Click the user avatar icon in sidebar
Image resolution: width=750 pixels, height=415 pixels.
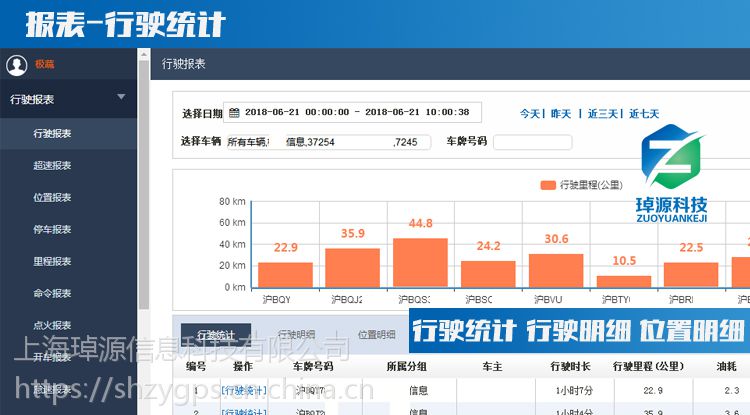(16, 65)
